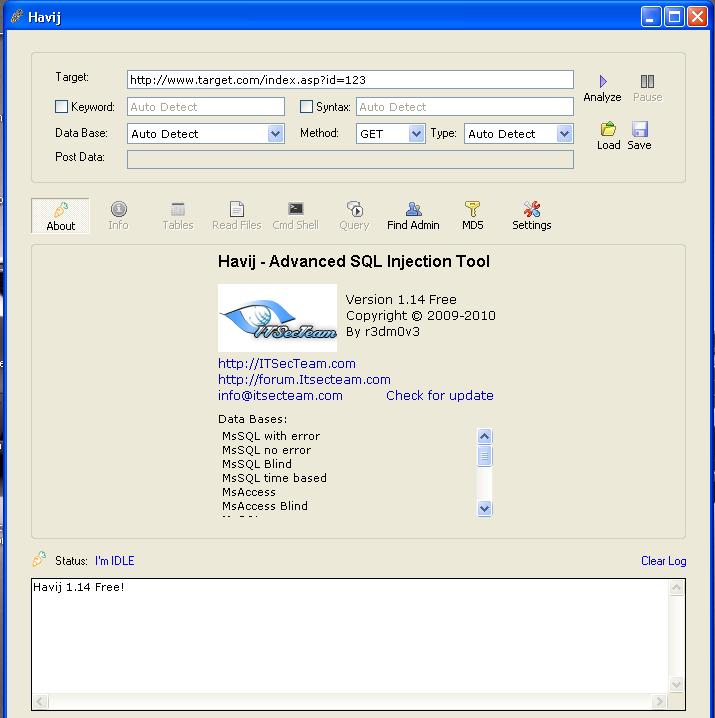This screenshot has height=718, width=715.
Task: Click the log box scroll up arrow
Action: pyautogui.click(x=677, y=587)
